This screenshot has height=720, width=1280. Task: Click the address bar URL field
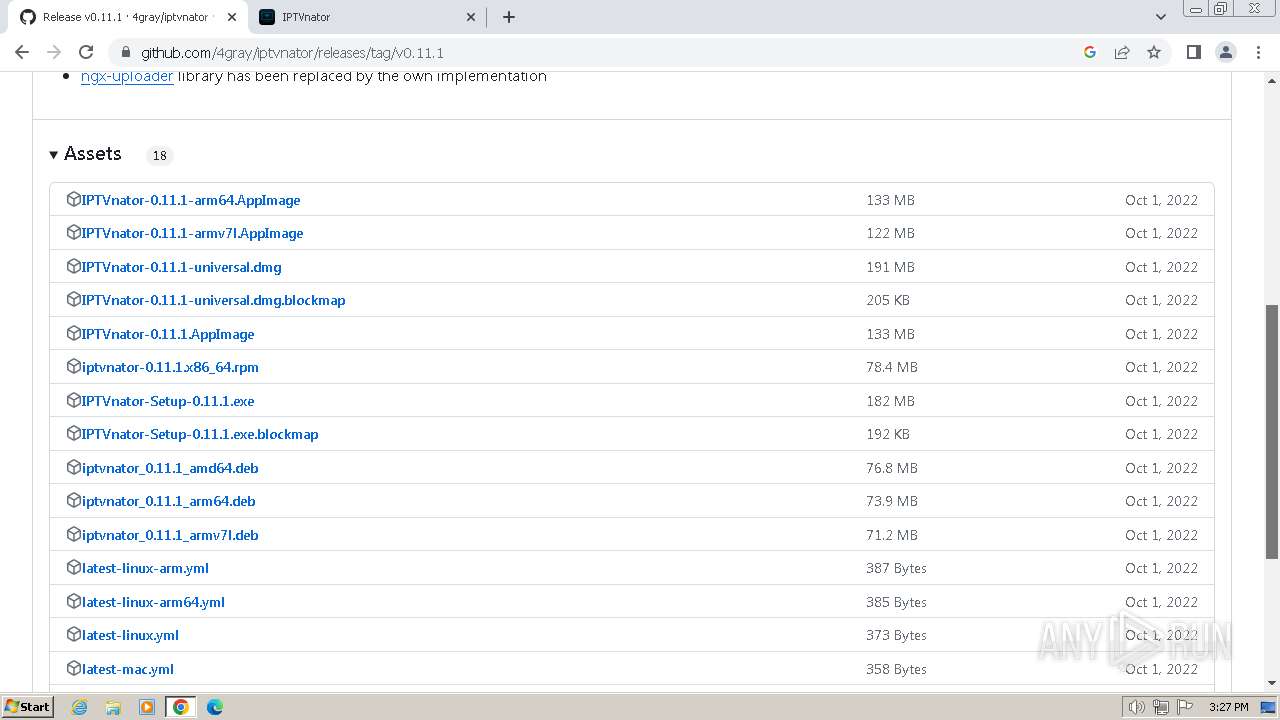click(x=600, y=52)
